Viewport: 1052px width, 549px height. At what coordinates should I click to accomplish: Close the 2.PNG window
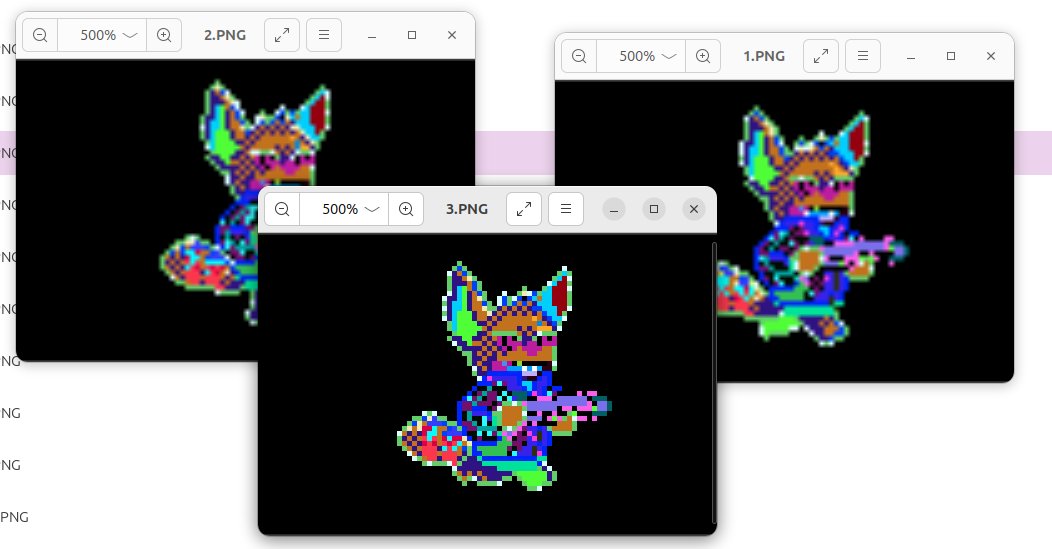tap(452, 35)
